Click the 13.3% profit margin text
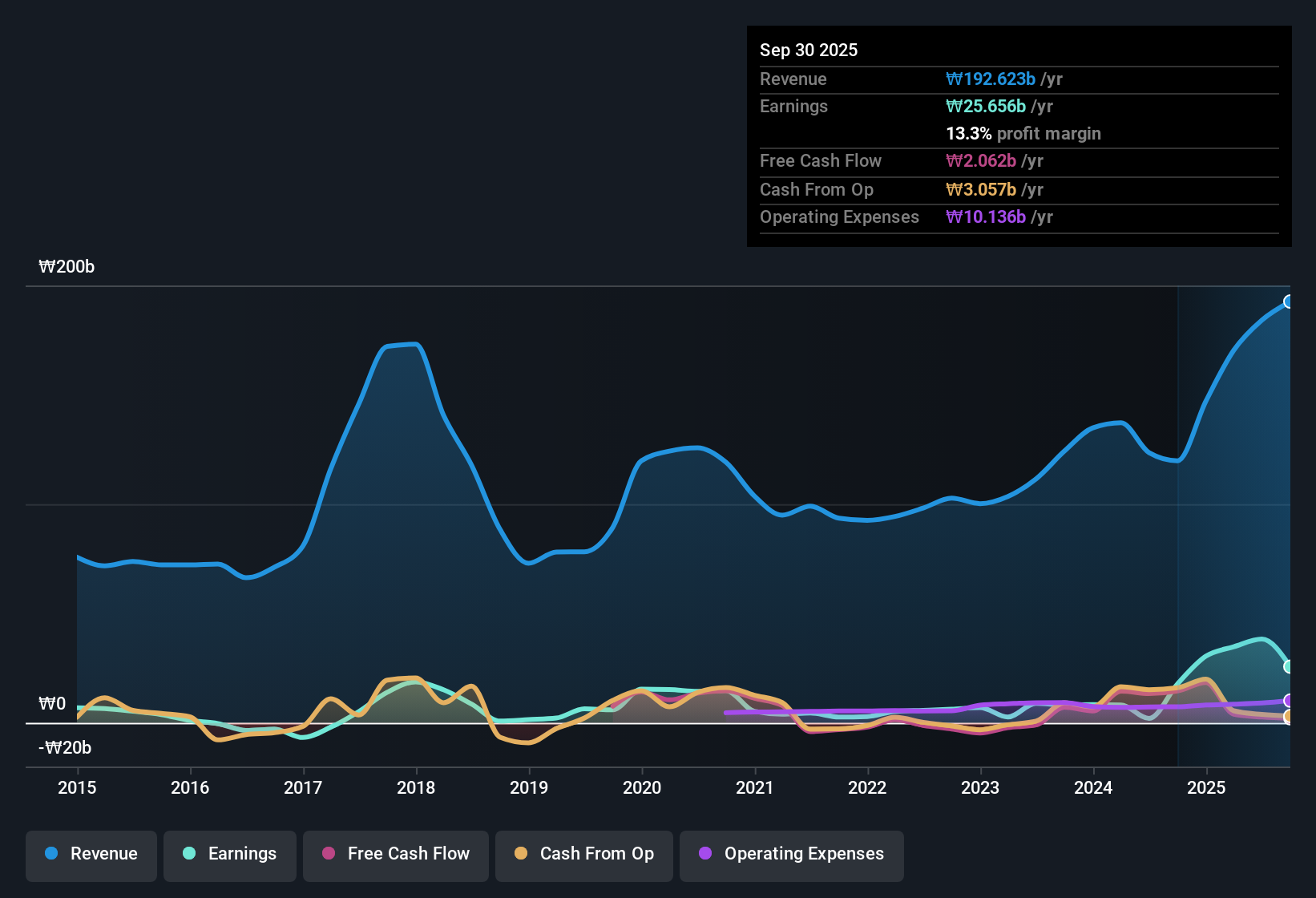Screen dimensions: 1316x898 pos(1023,133)
